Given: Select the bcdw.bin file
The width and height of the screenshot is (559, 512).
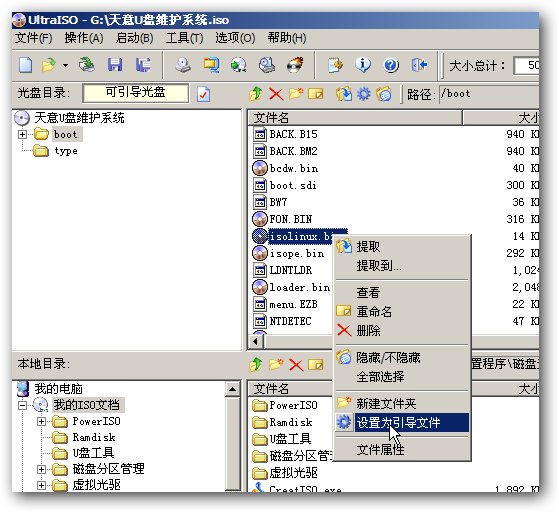Looking at the screenshot, I should [294, 168].
